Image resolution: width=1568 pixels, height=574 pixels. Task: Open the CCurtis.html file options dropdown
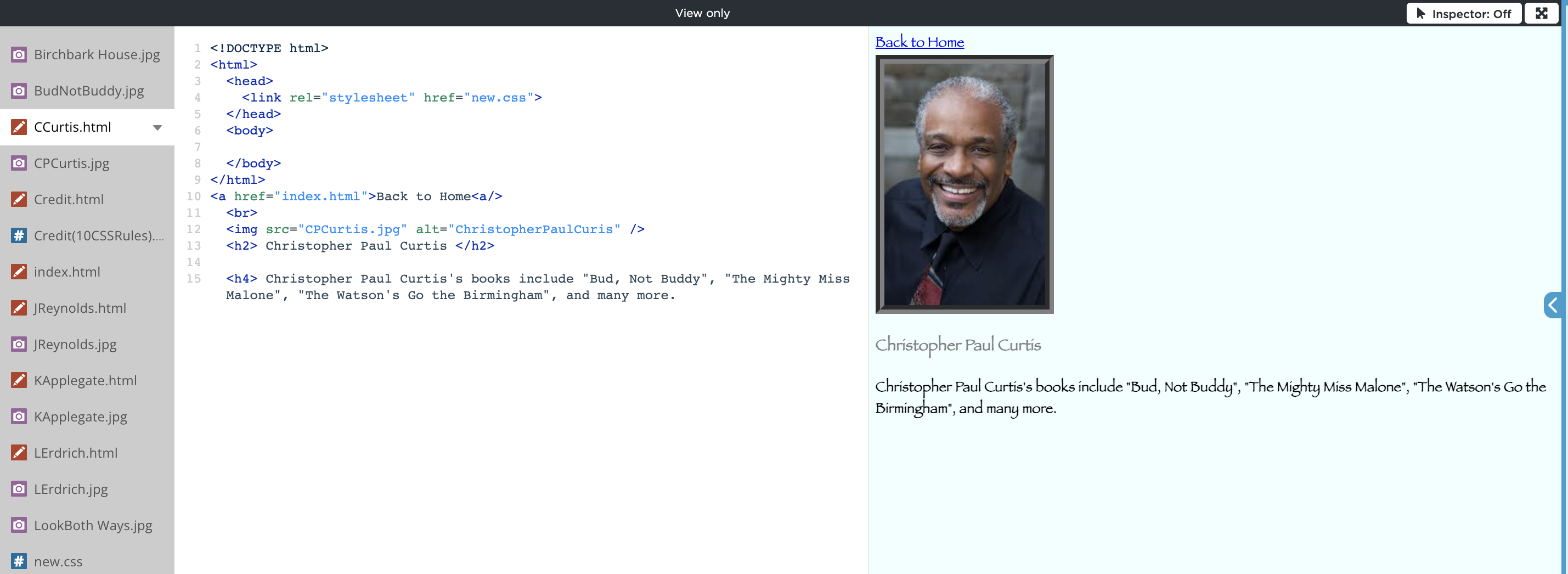[x=157, y=128]
